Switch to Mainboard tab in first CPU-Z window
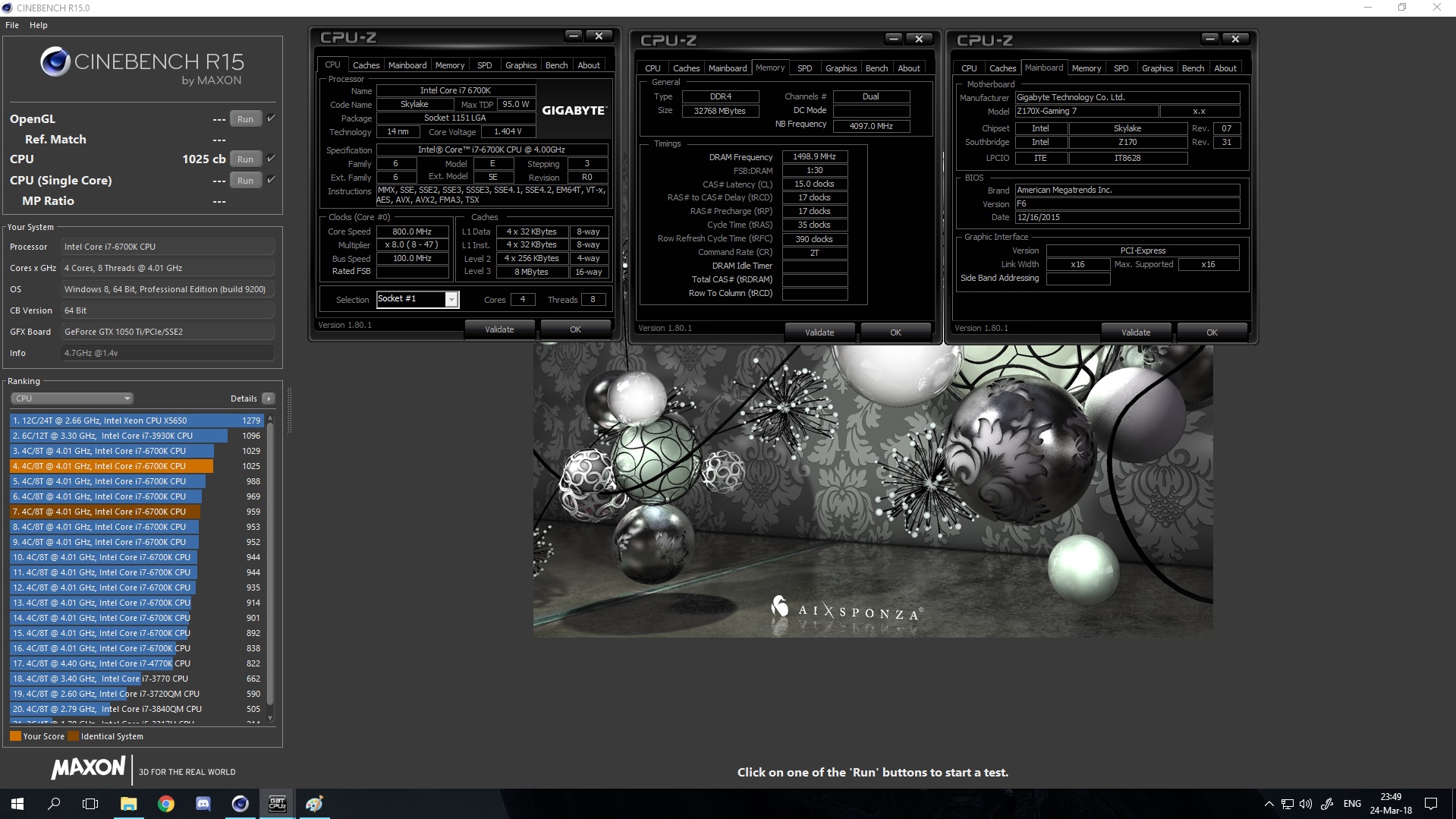Viewport: 1456px width, 819px height. pyautogui.click(x=407, y=65)
